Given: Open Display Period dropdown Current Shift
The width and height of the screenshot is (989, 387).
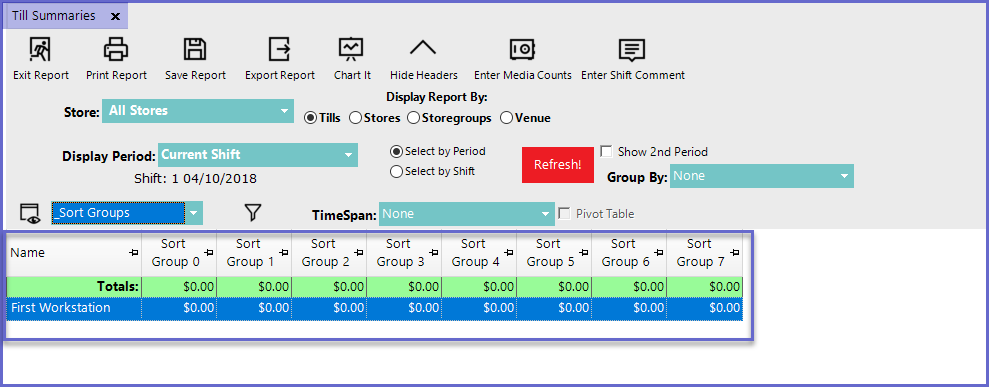Looking at the screenshot, I should 258,155.
